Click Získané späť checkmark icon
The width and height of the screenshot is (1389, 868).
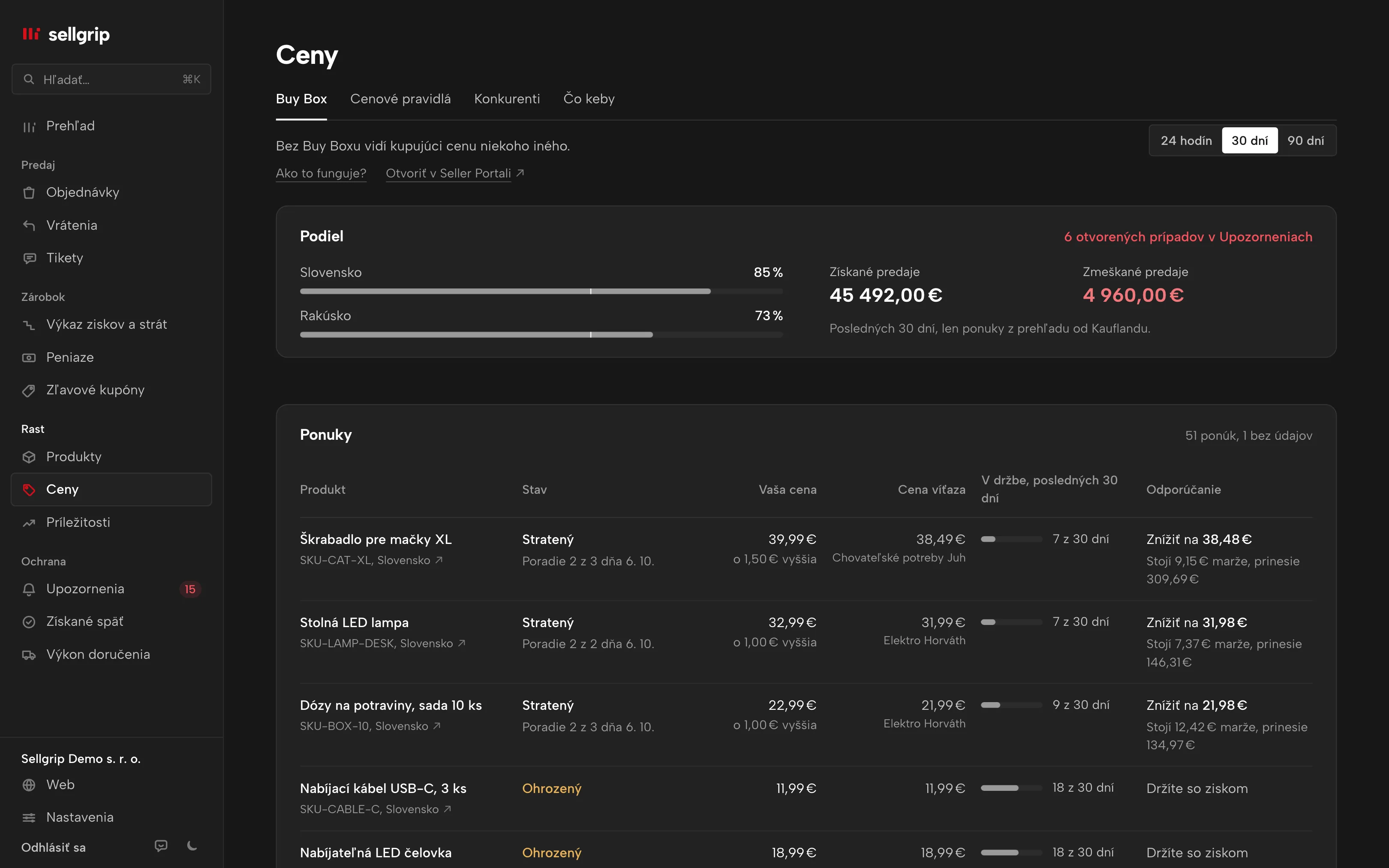pyautogui.click(x=29, y=622)
